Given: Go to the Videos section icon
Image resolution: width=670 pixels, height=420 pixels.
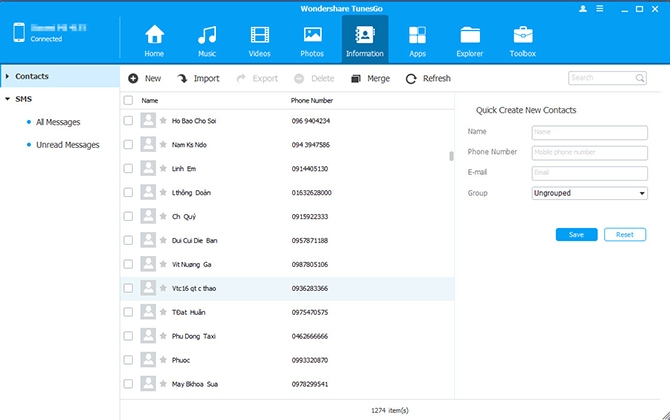Looking at the screenshot, I should pyautogui.click(x=260, y=35).
